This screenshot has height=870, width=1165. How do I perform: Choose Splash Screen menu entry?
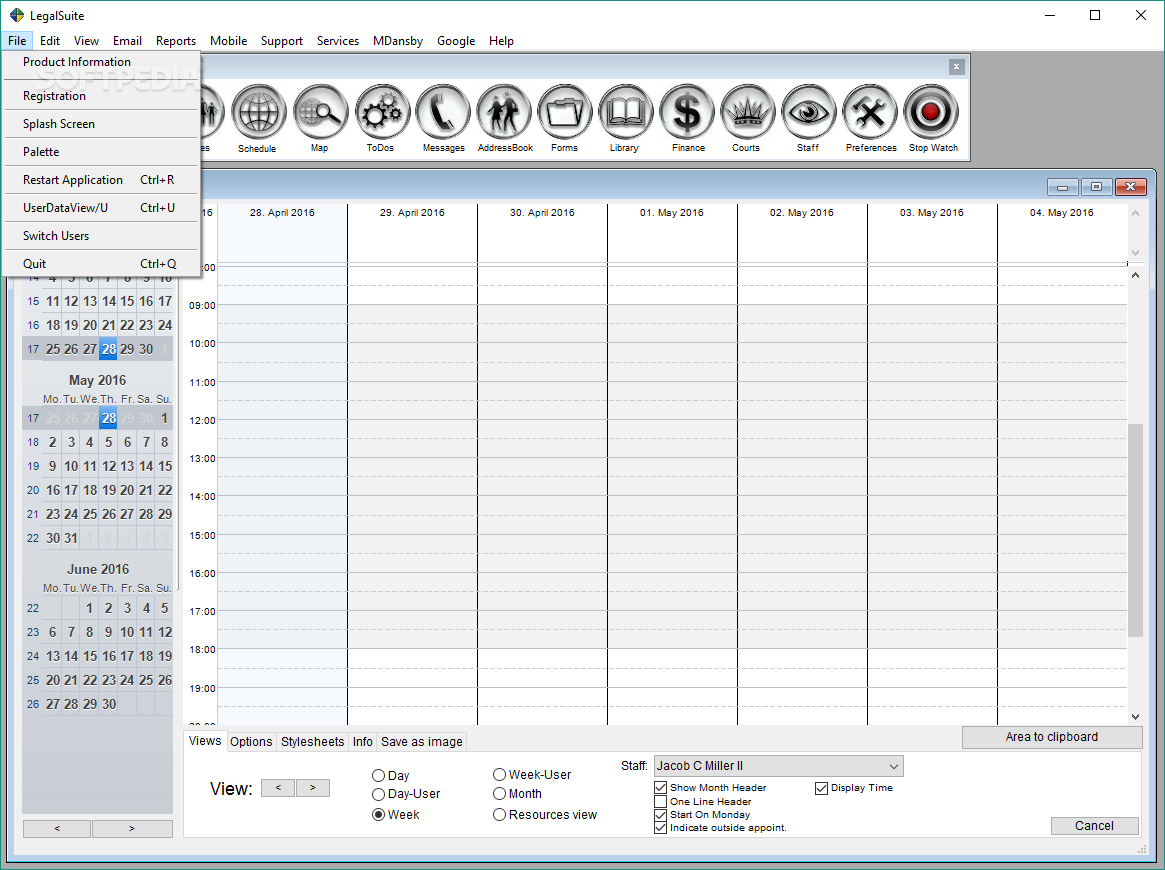(101, 124)
